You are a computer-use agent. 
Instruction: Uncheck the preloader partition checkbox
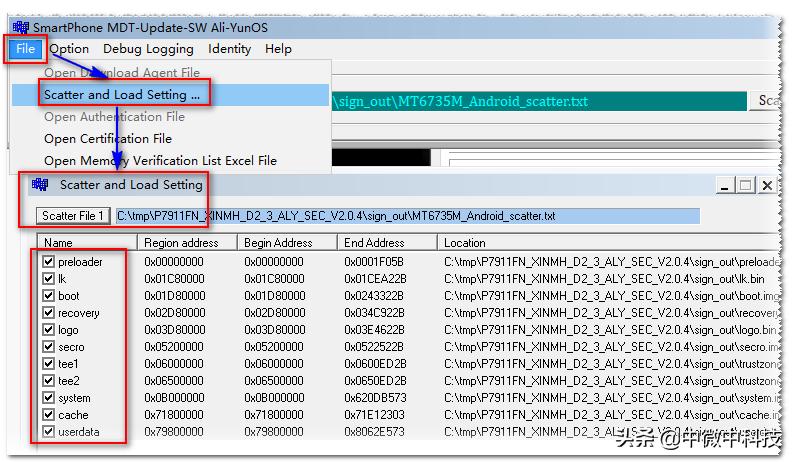click(x=49, y=262)
